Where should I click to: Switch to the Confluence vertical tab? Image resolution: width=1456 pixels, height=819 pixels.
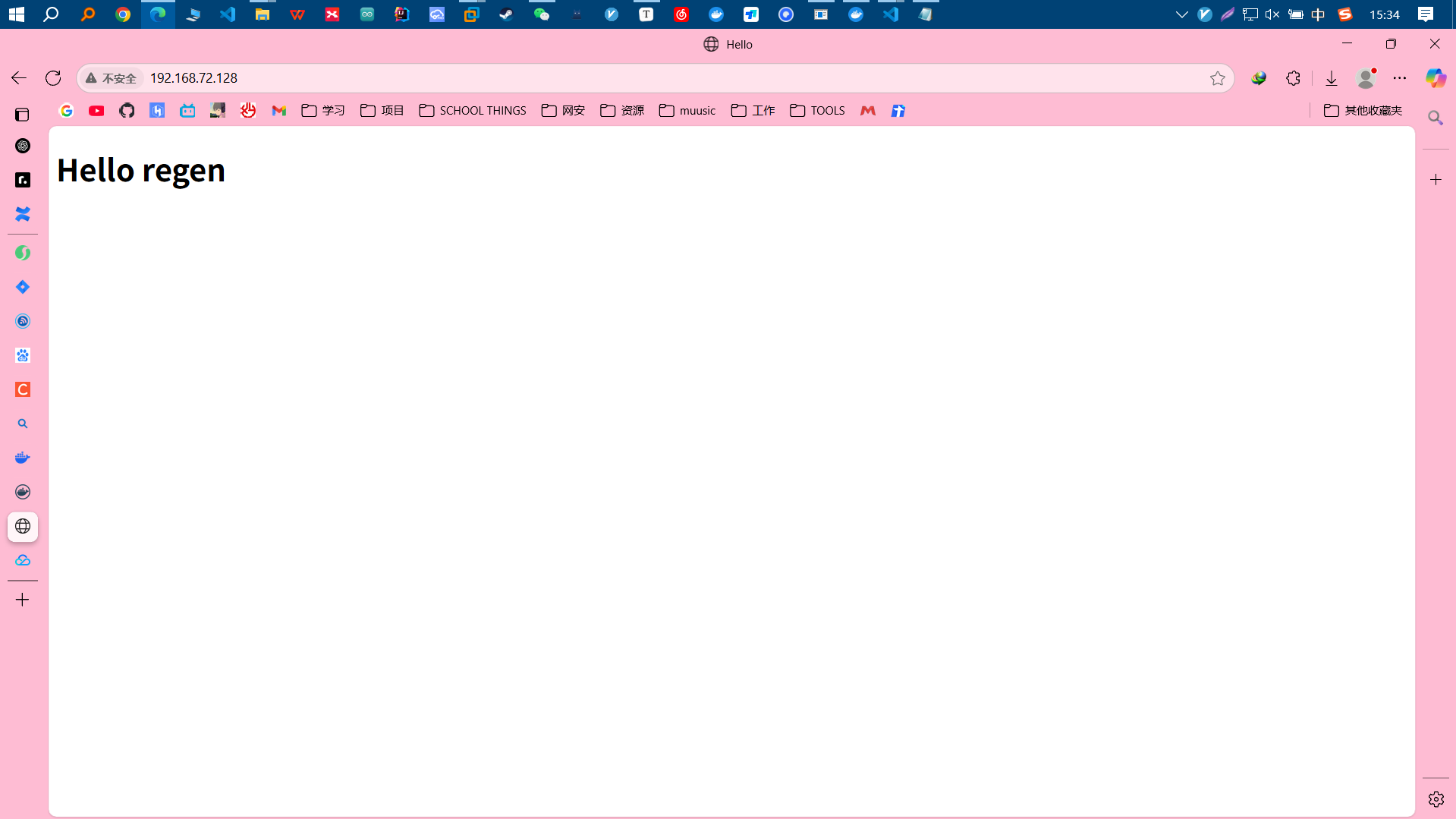pyautogui.click(x=23, y=214)
